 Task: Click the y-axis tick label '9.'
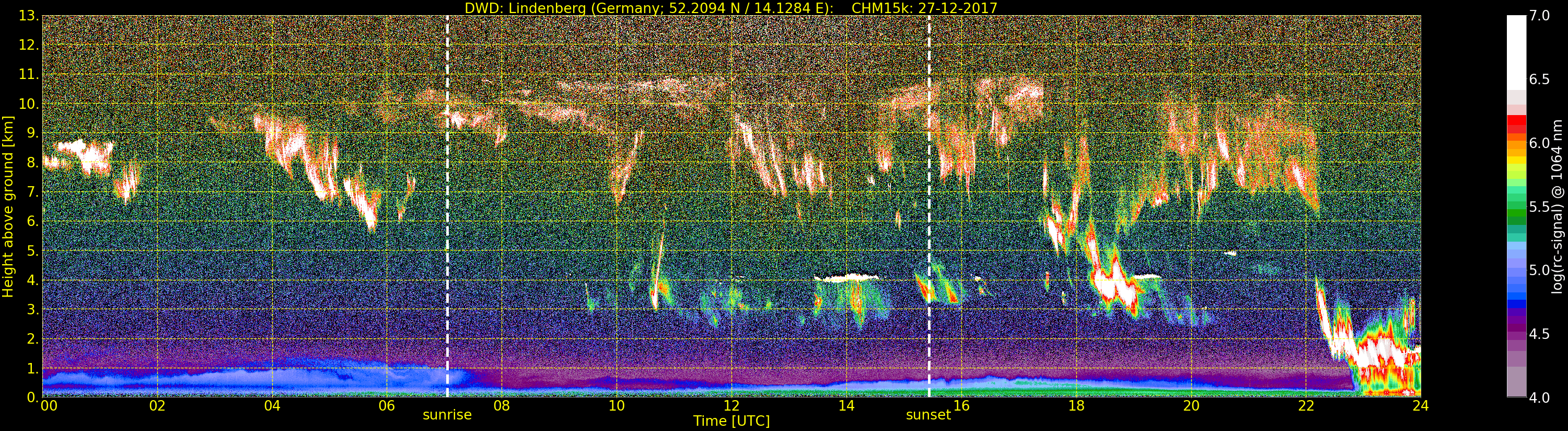(x=33, y=133)
